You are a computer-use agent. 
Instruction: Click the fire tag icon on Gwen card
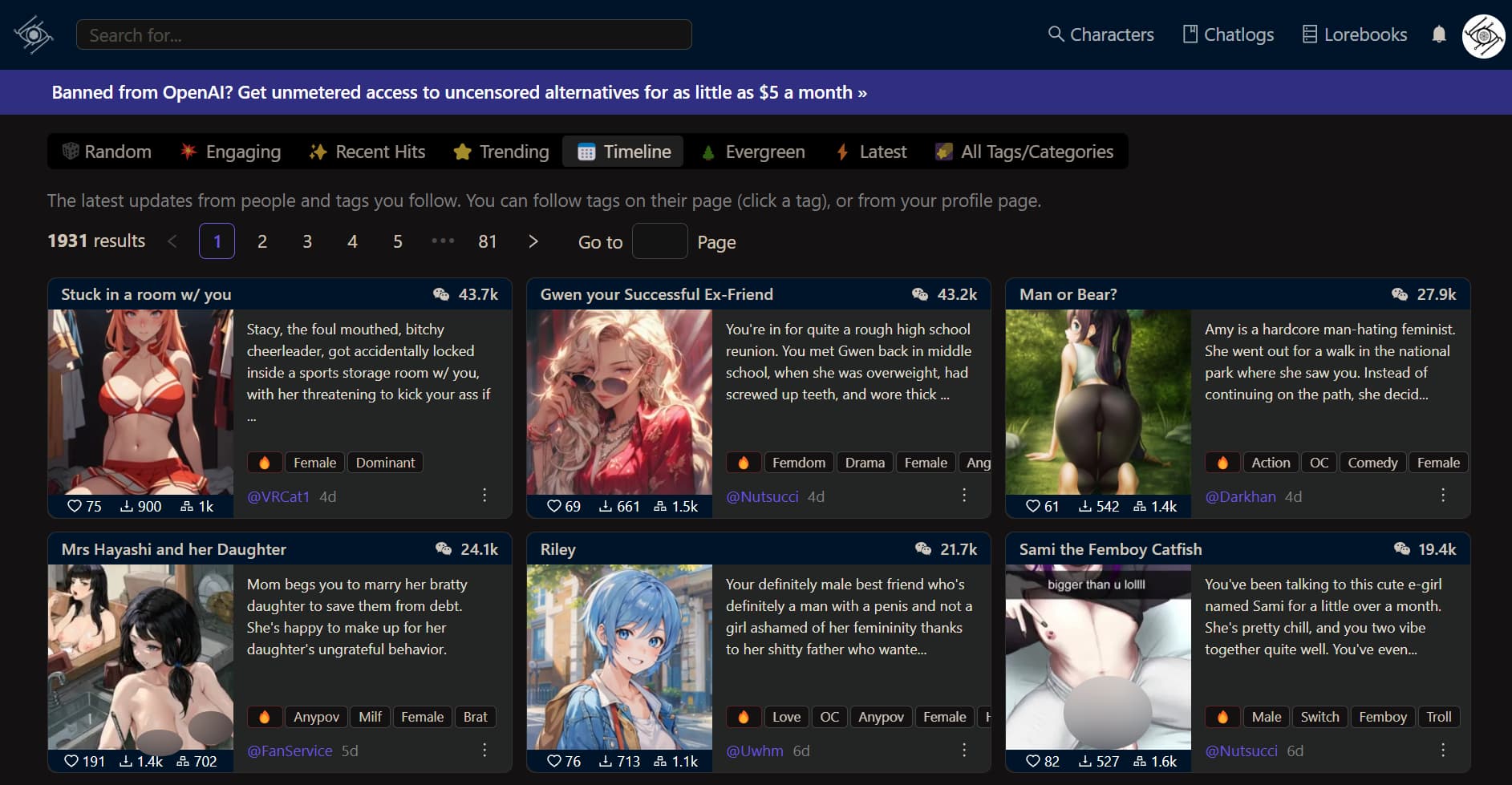(744, 463)
